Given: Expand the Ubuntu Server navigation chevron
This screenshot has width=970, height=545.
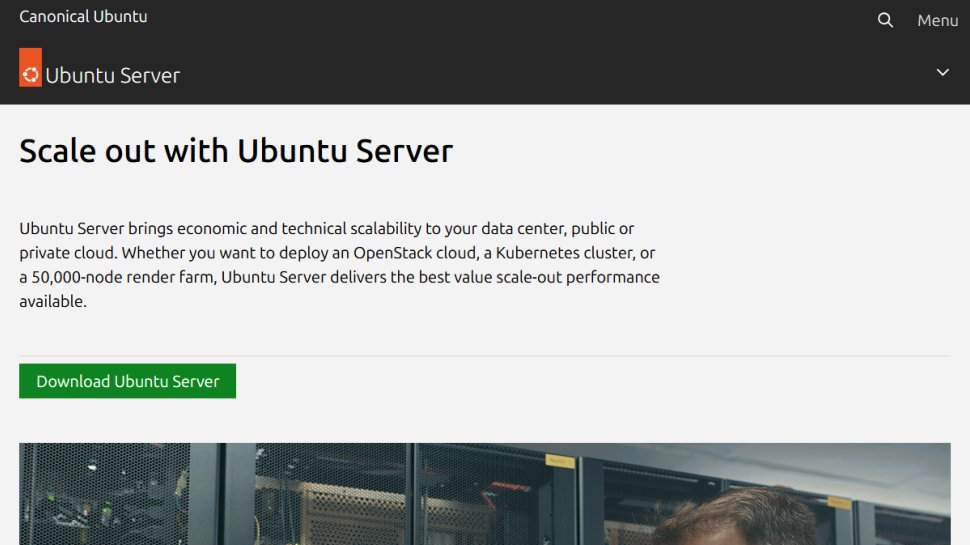Looking at the screenshot, I should point(942,72).
